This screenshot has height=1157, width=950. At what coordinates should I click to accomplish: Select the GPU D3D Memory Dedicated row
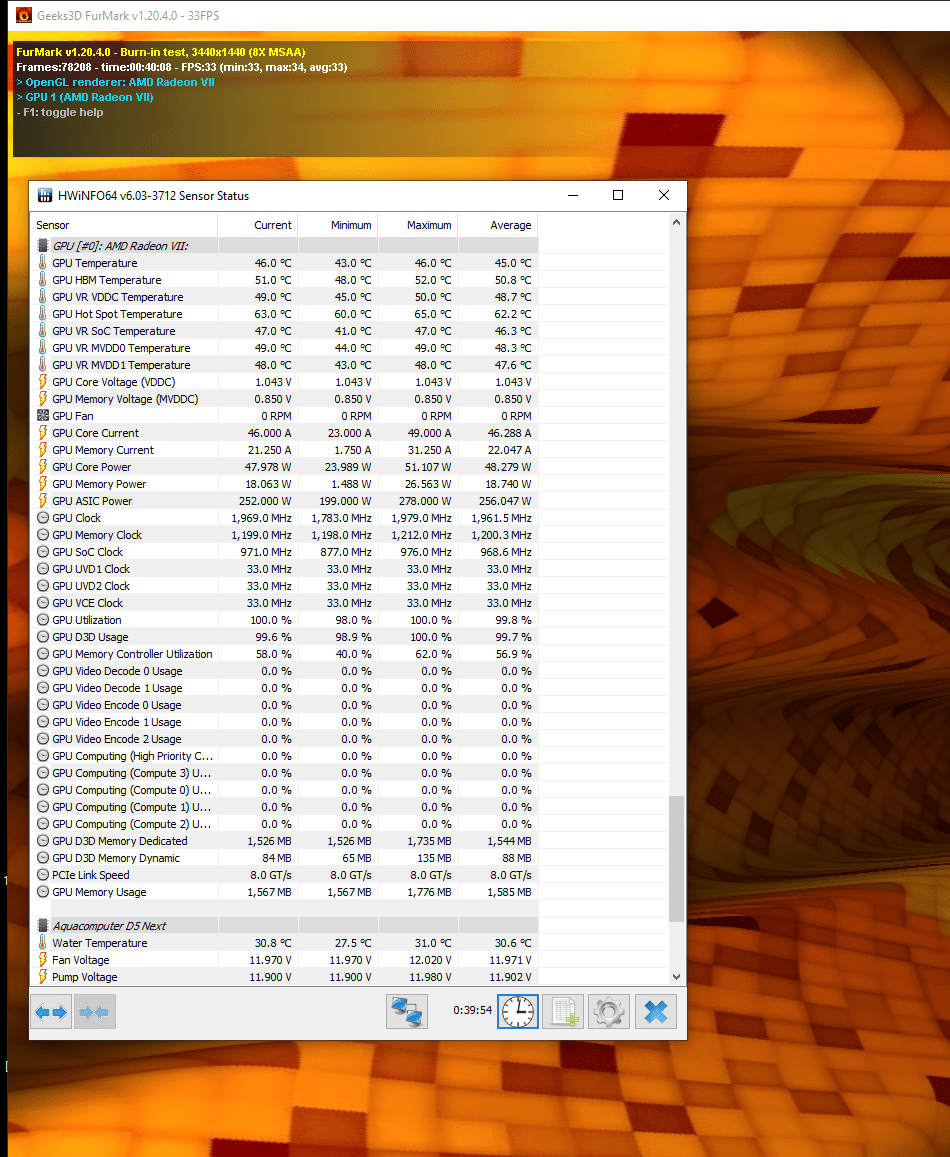click(x=284, y=840)
